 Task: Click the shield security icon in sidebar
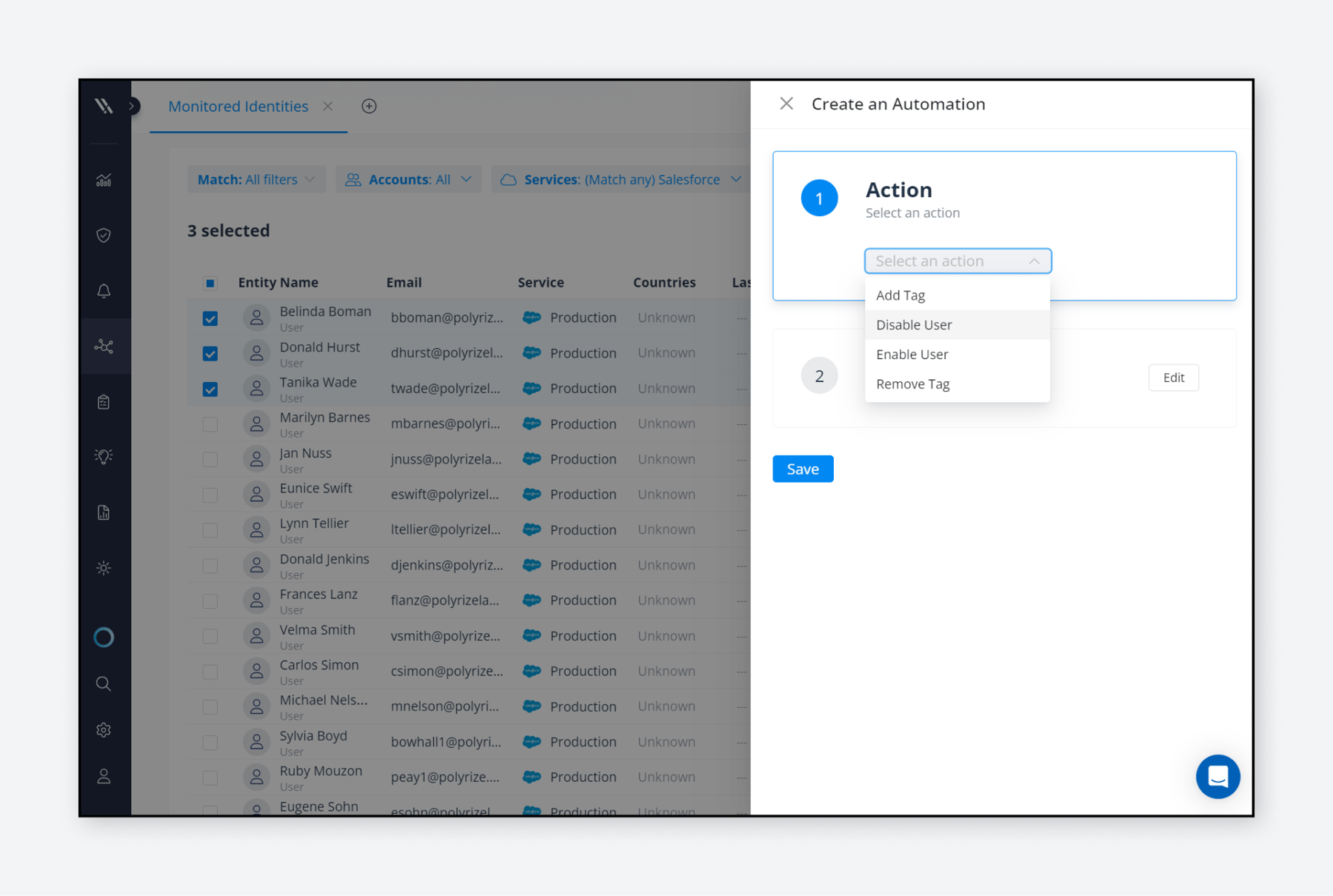pos(104,235)
